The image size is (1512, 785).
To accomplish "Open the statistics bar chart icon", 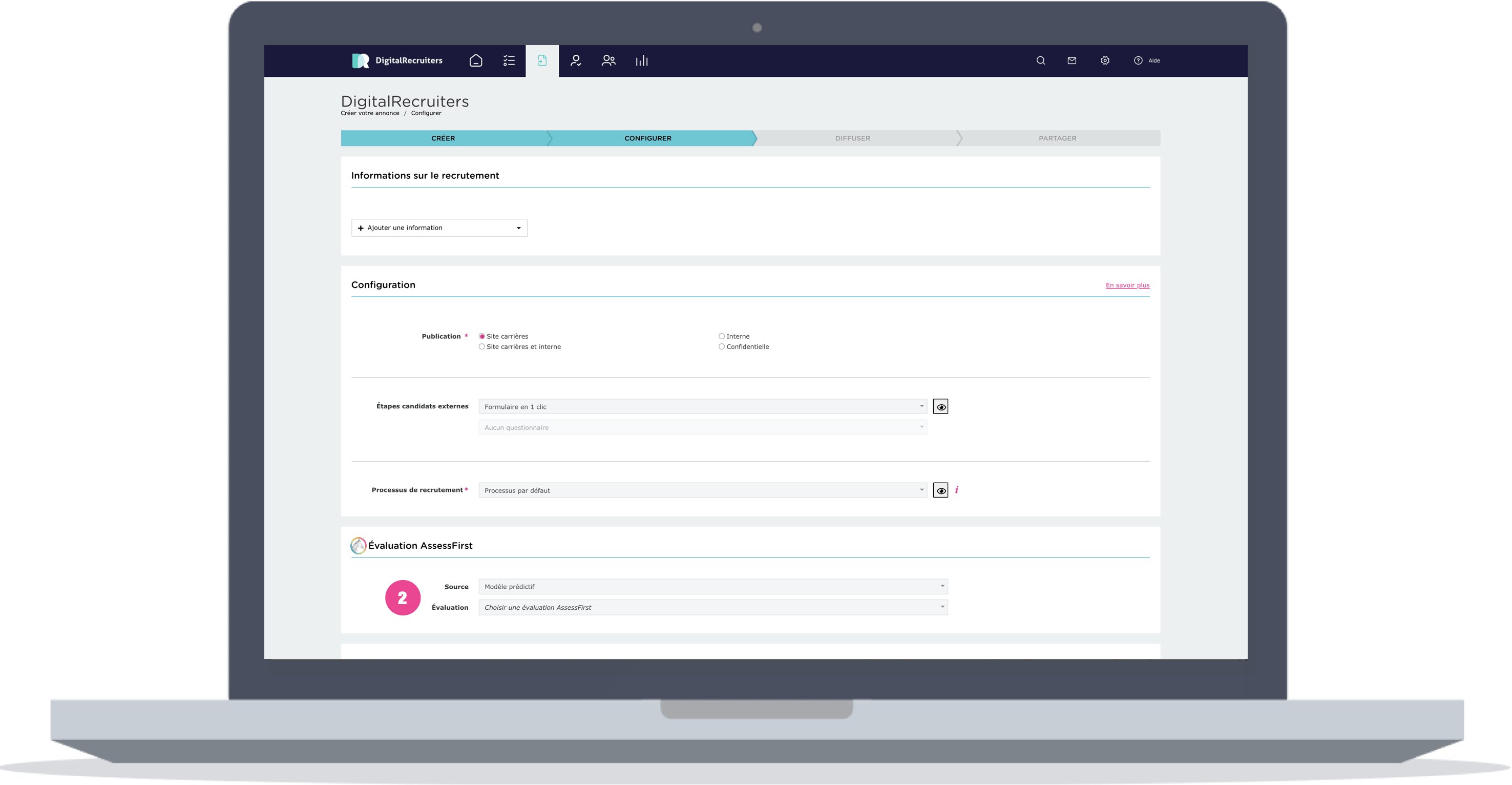I will pos(642,60).
